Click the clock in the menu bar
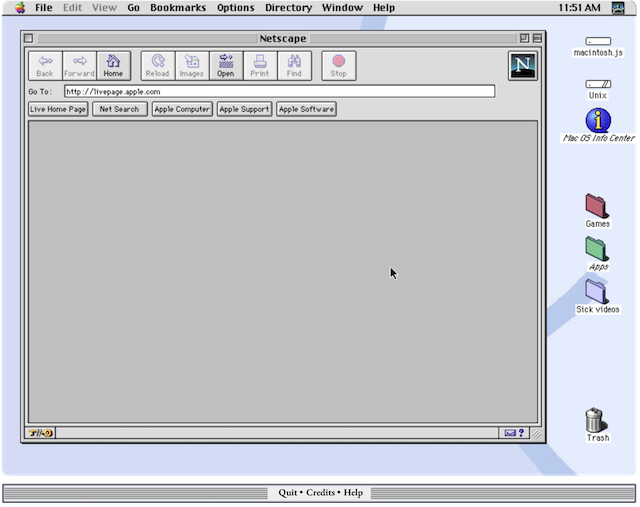This screenshot has height=507, width=640. coord(579,8)
